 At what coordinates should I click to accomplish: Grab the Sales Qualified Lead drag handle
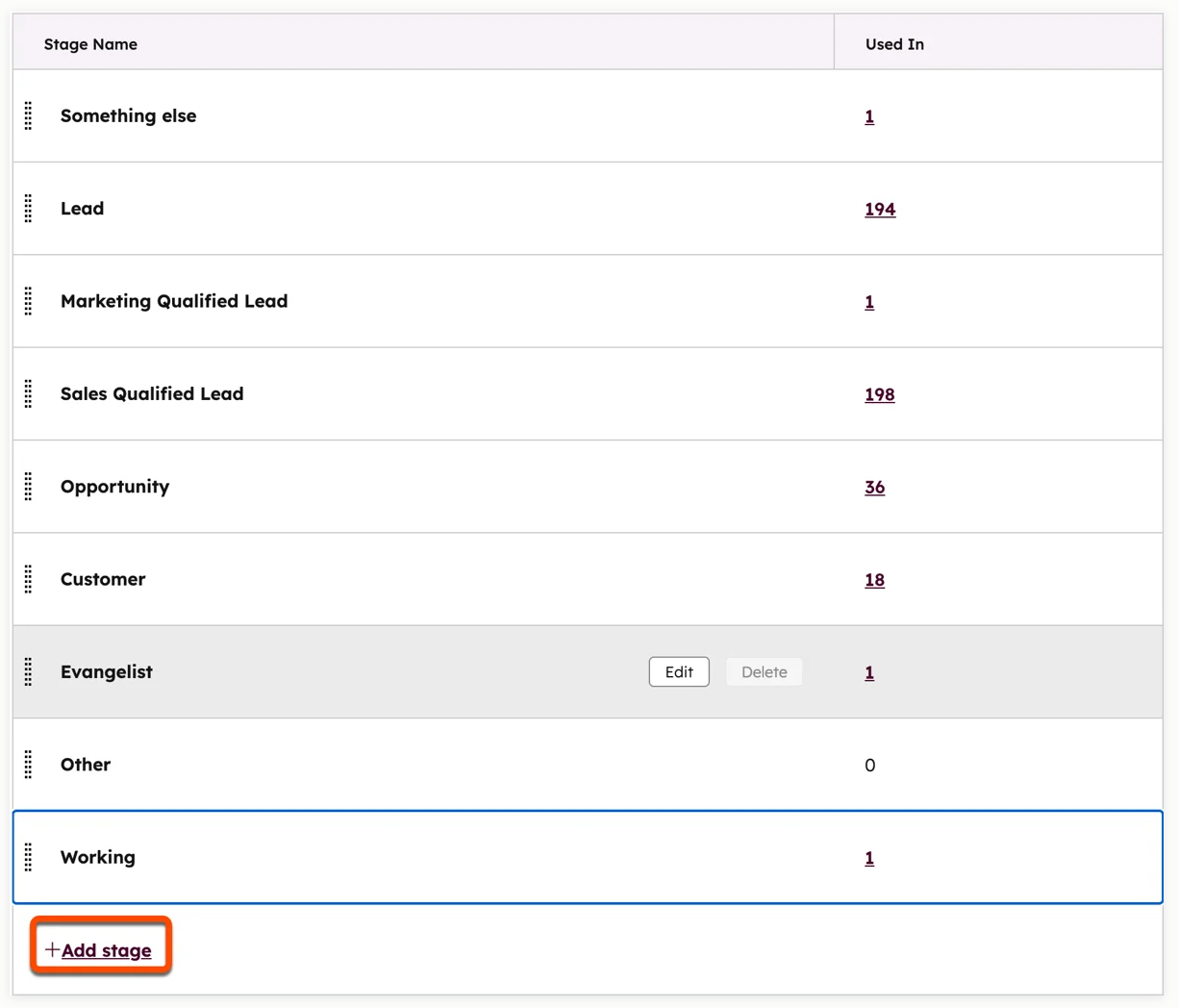point(28,393)
